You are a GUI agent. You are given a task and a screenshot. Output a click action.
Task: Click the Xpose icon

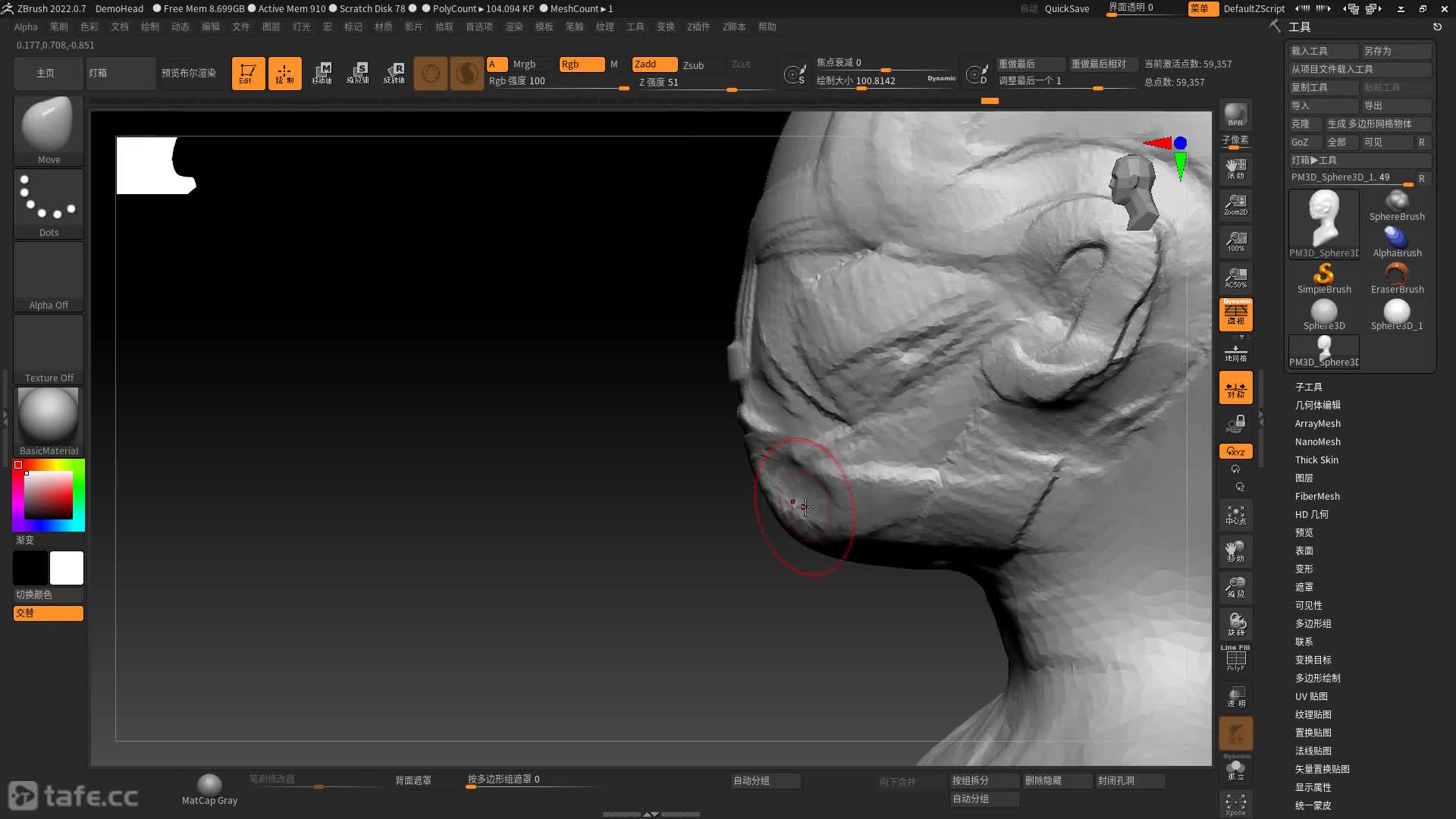(x=1235, y=804)
